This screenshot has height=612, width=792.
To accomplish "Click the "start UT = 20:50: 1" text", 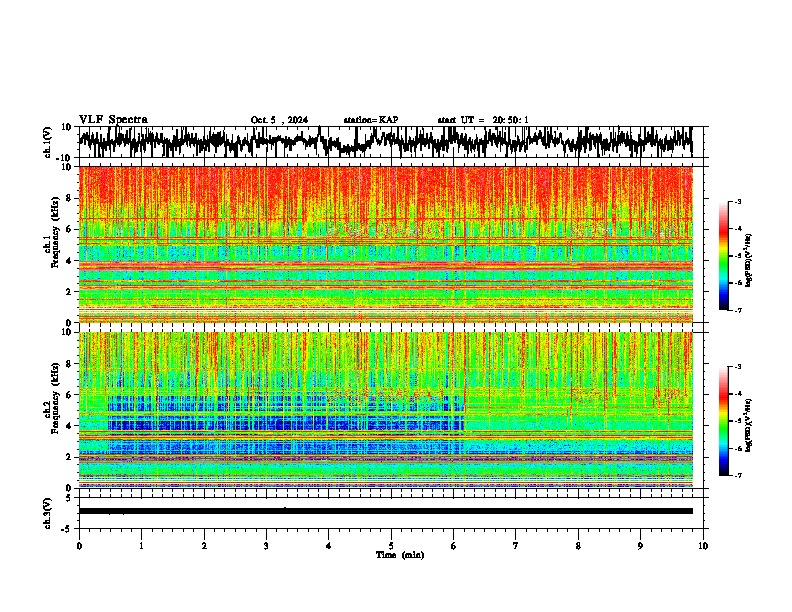I will 483,120.
